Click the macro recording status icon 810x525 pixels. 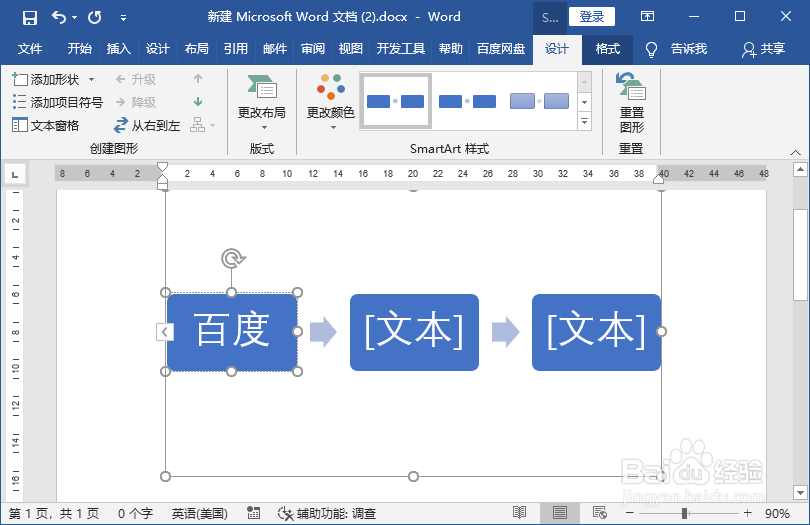click(254, 513)
